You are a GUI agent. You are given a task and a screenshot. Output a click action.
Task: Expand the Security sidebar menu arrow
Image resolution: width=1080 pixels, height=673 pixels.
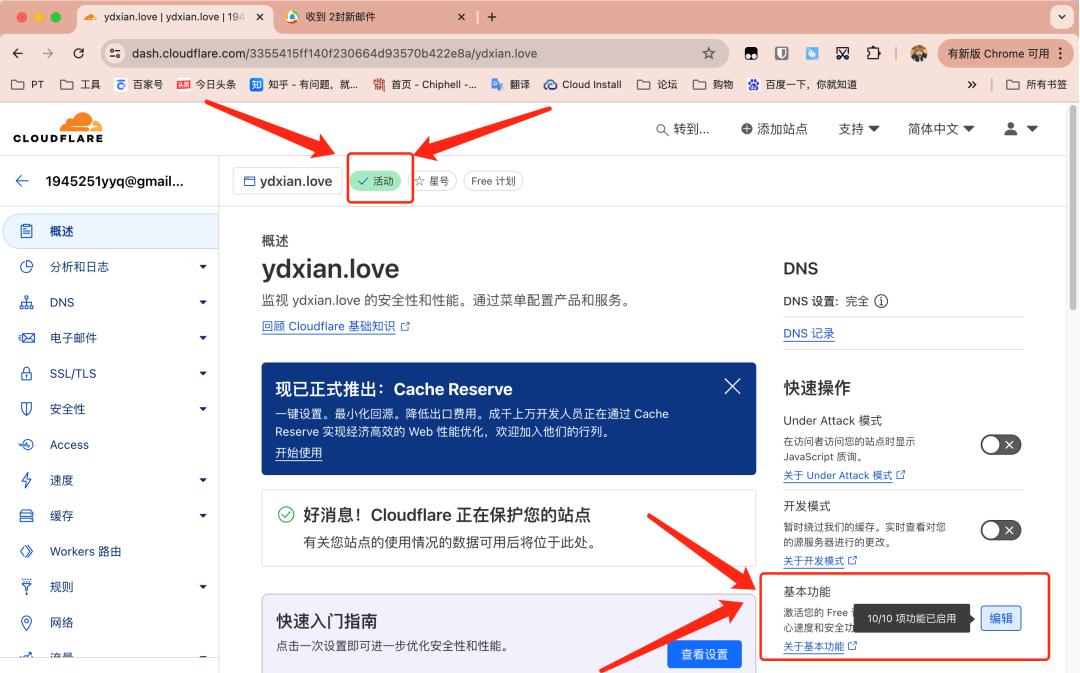pyautogui.click(x=202, y=409)
